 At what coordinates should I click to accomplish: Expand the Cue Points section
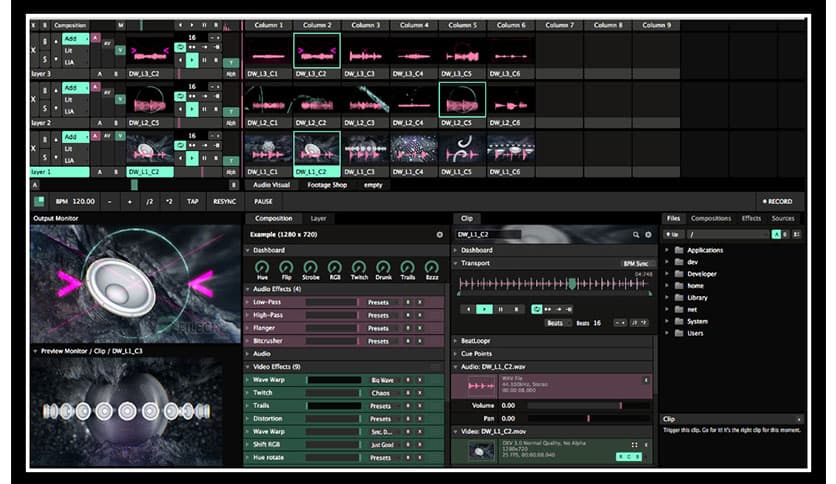pos(456,353)
